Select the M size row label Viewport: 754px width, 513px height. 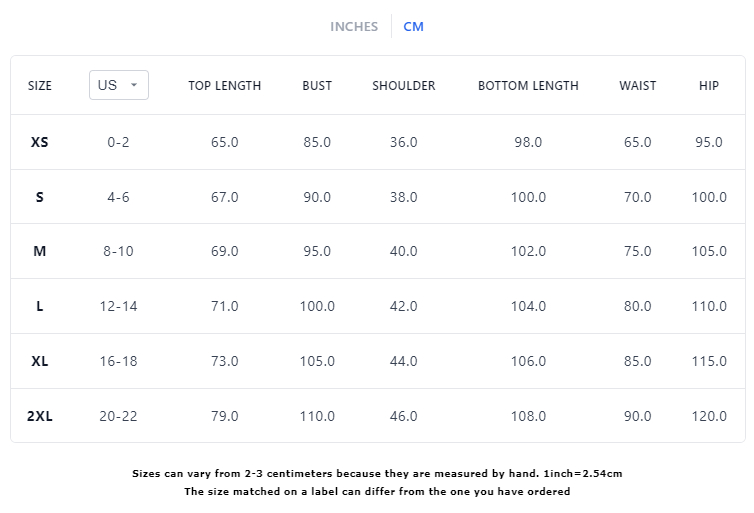point(40,251)
